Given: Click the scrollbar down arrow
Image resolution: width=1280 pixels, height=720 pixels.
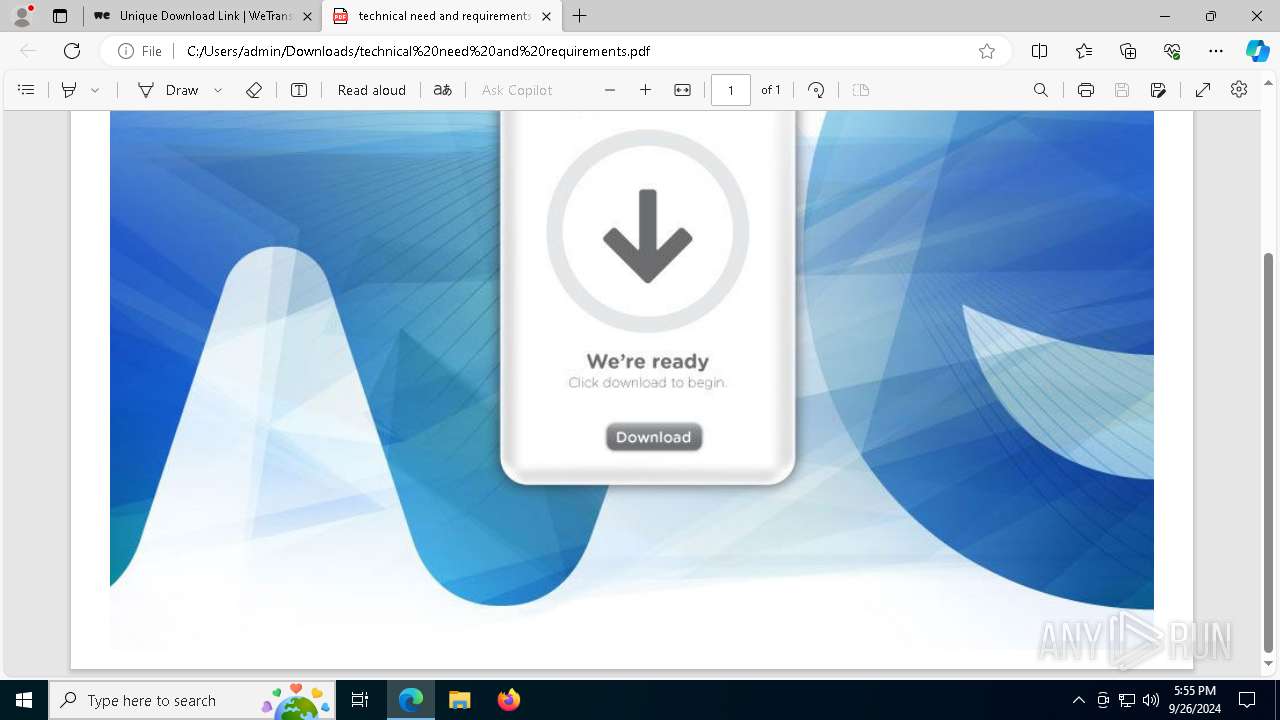Looking at the screenshot, I should click(1269, 663).
